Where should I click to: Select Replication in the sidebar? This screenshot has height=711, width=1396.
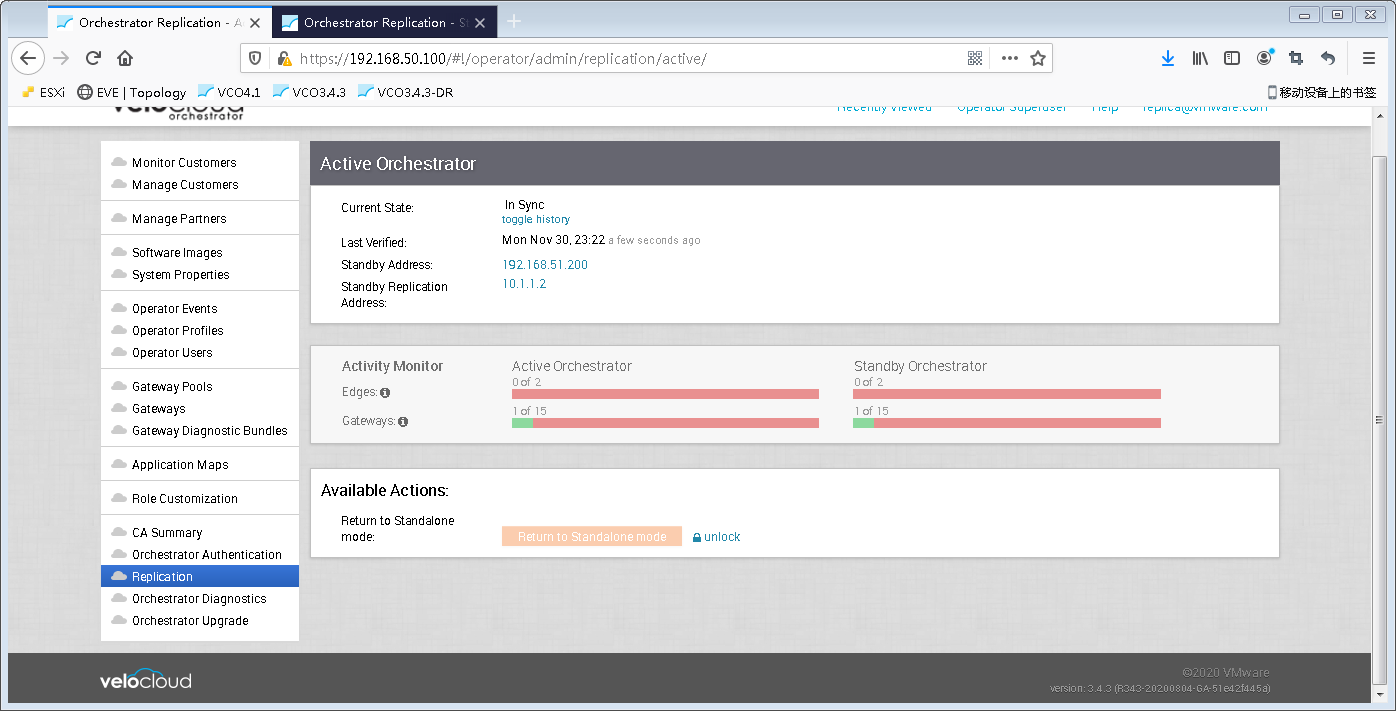point(200,577)
